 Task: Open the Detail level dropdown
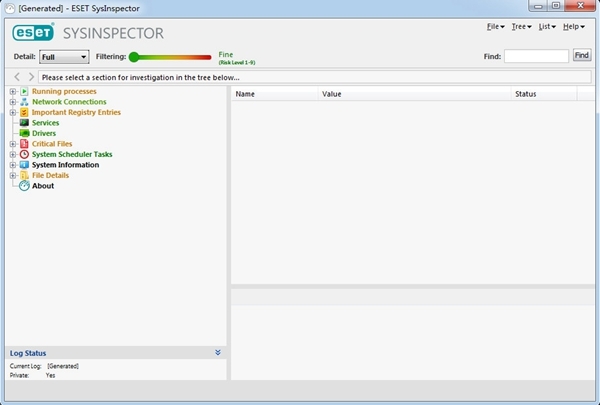[64, 57]
